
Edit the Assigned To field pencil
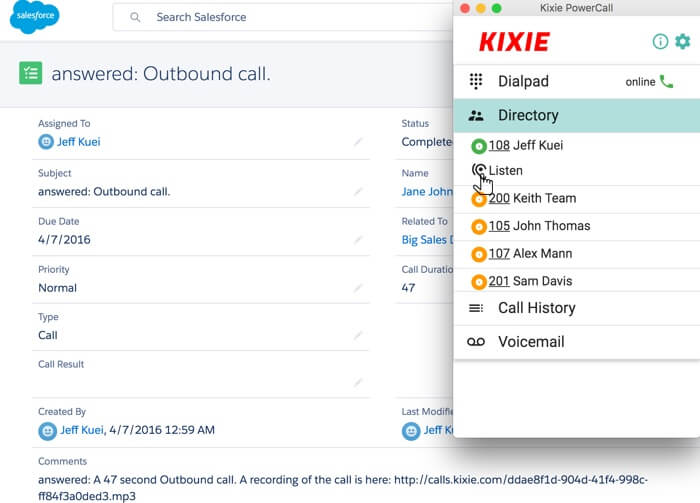(x=358, y=142)
